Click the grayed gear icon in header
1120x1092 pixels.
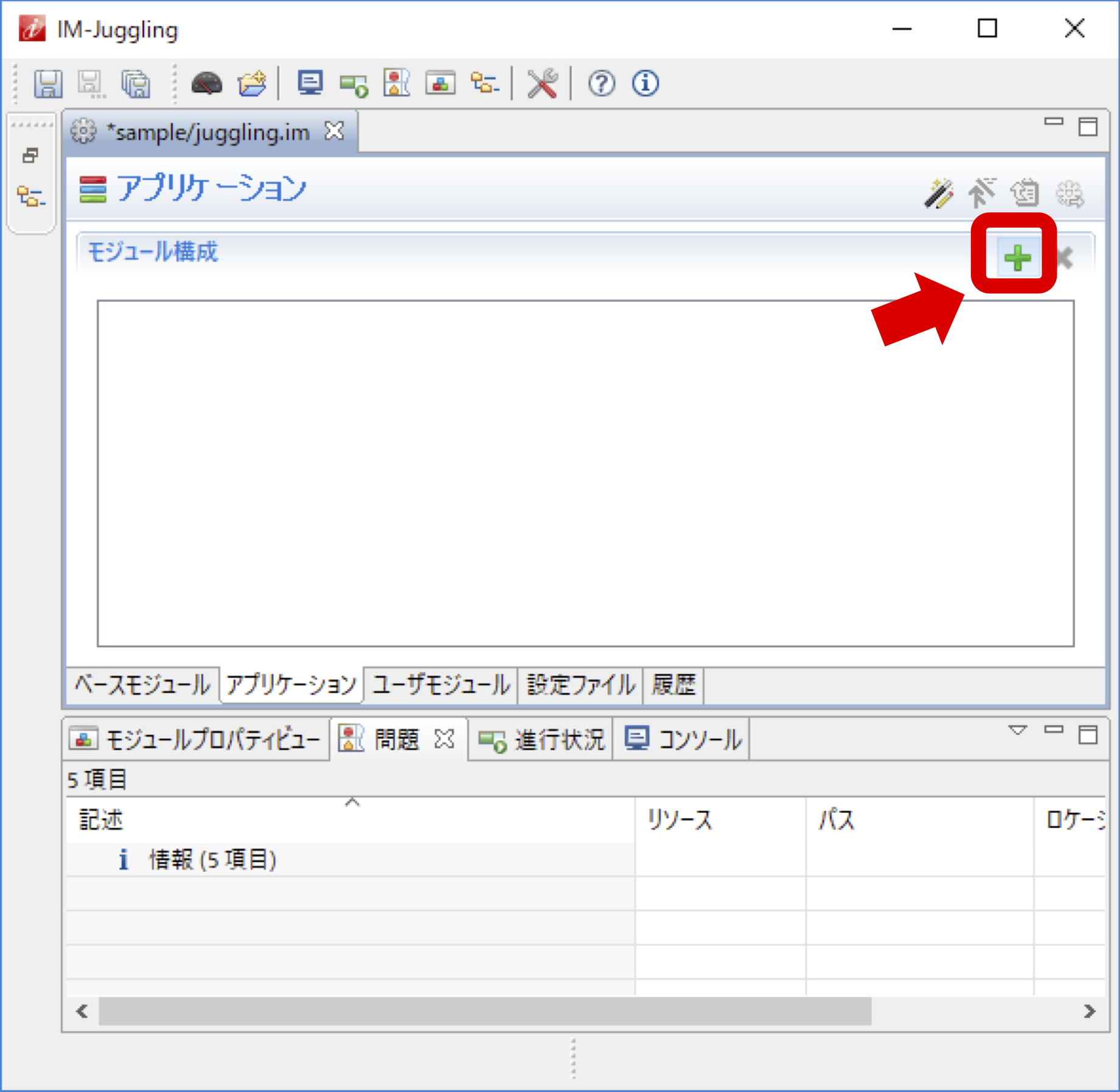click(1070, 194)
